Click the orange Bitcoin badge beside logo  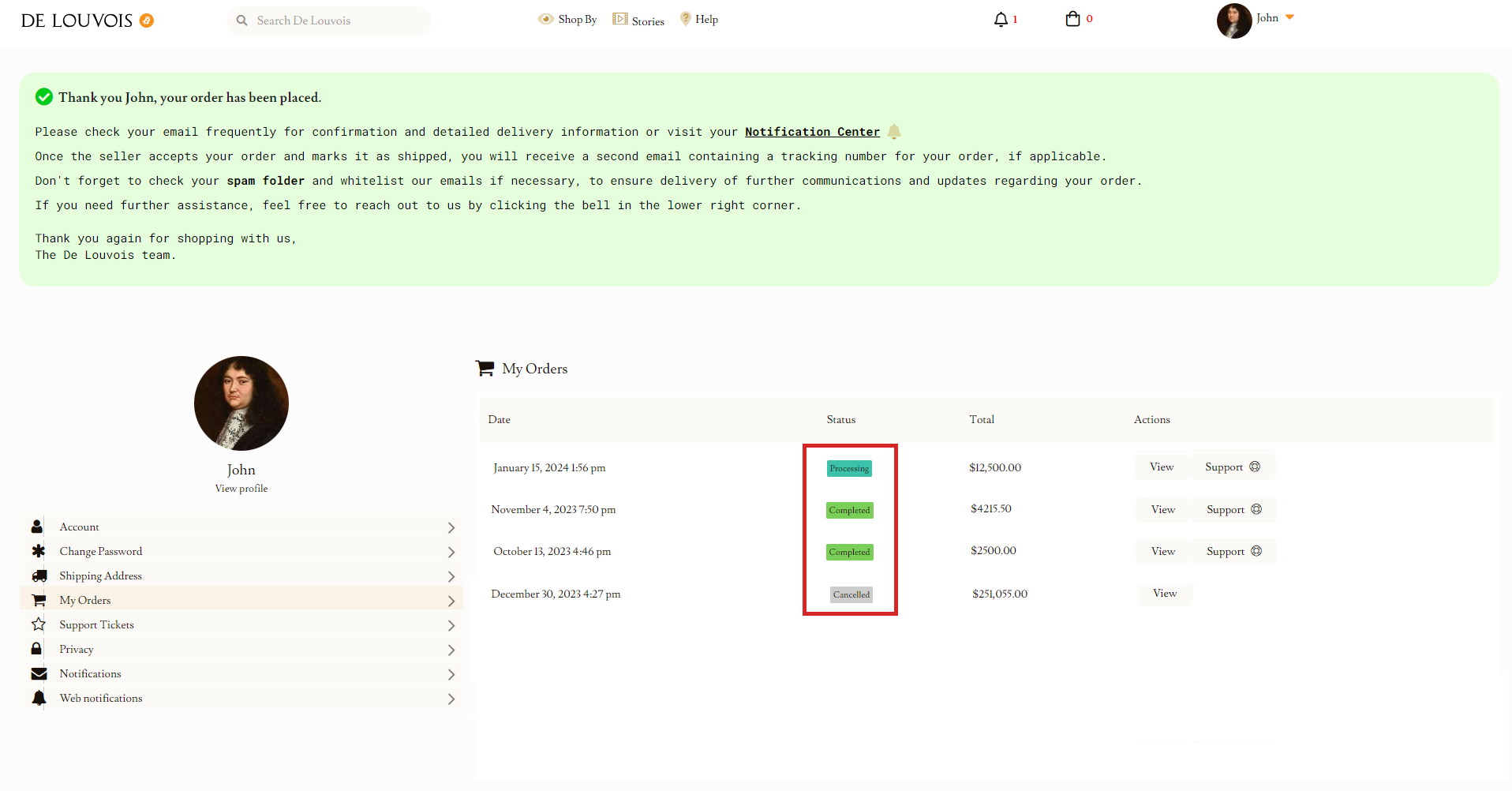(147, 21)
